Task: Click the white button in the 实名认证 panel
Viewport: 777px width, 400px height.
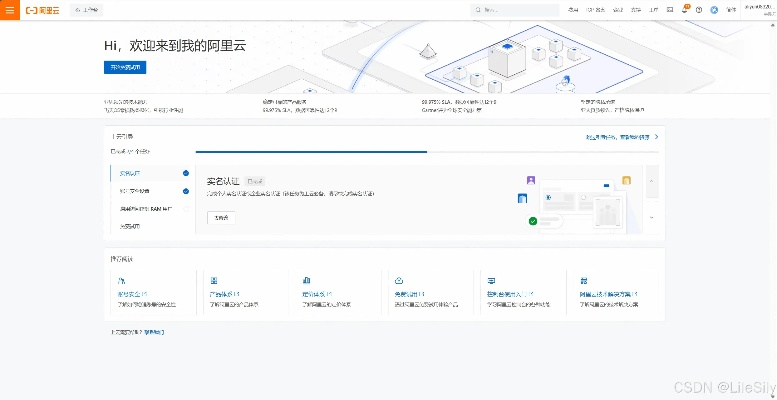Action: pyautogui.click(x=221, y=218)
